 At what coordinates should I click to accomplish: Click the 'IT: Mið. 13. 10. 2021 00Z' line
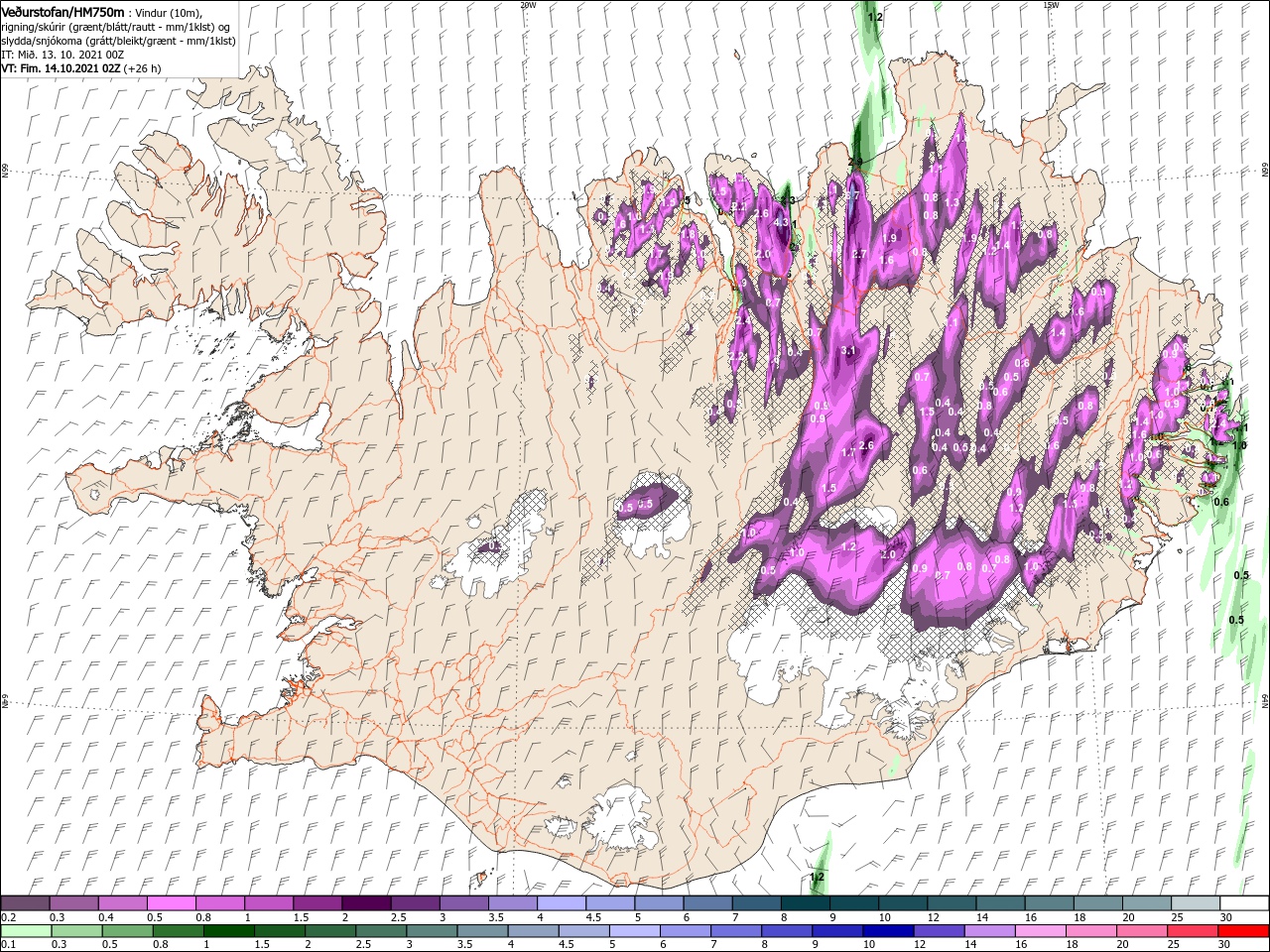click(64, 55)
